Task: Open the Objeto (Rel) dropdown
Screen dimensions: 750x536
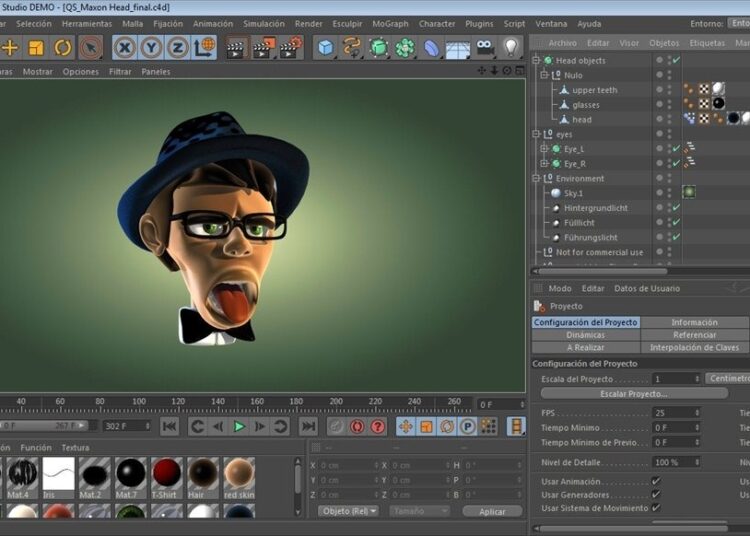Action: 348,511
